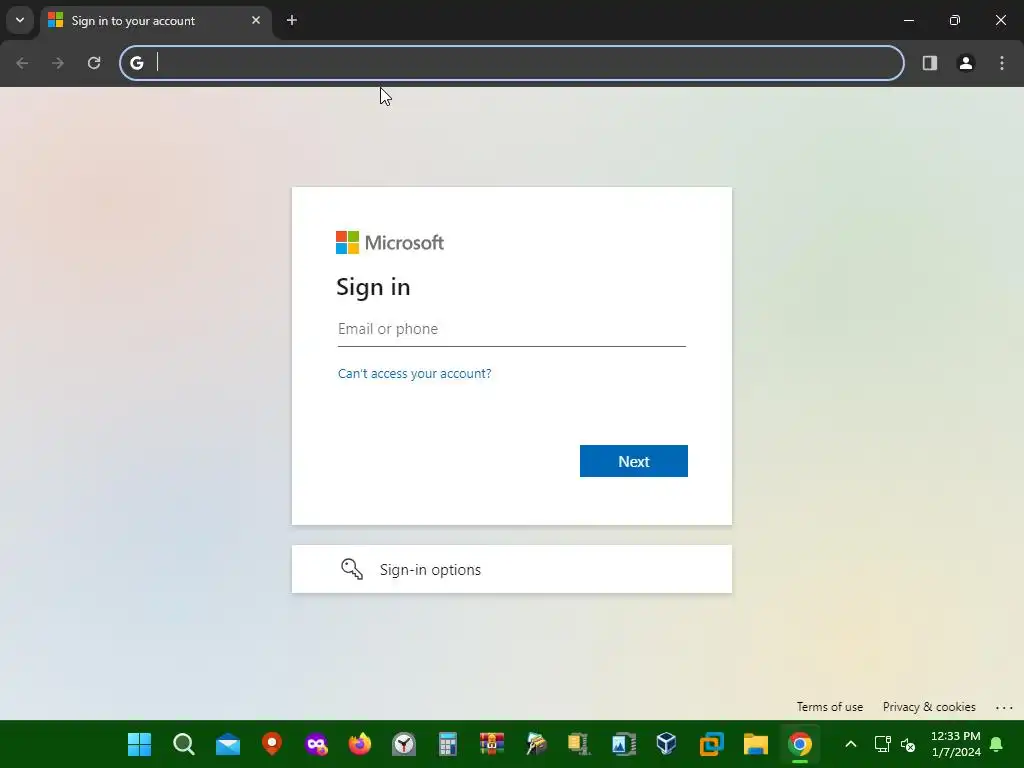Launch Firefox from the taskbar

(x=360, y=744)
